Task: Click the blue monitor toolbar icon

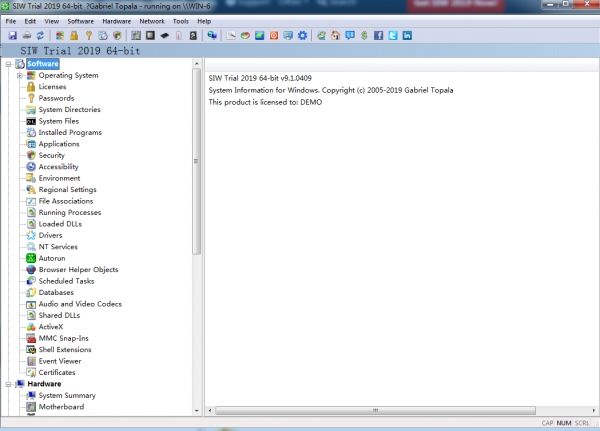Action: click(x=288, y=36)
